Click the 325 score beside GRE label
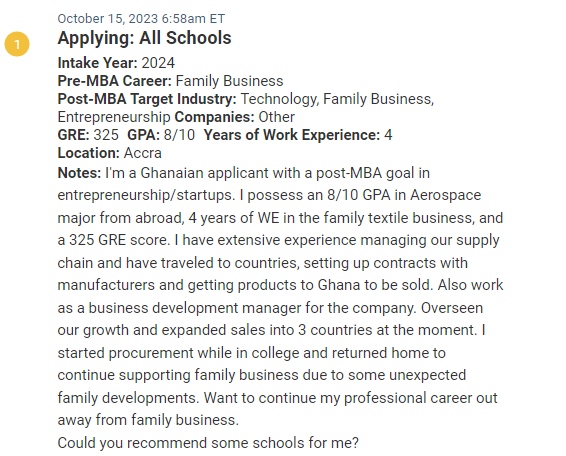566x456 pixels. pos(106,135)
